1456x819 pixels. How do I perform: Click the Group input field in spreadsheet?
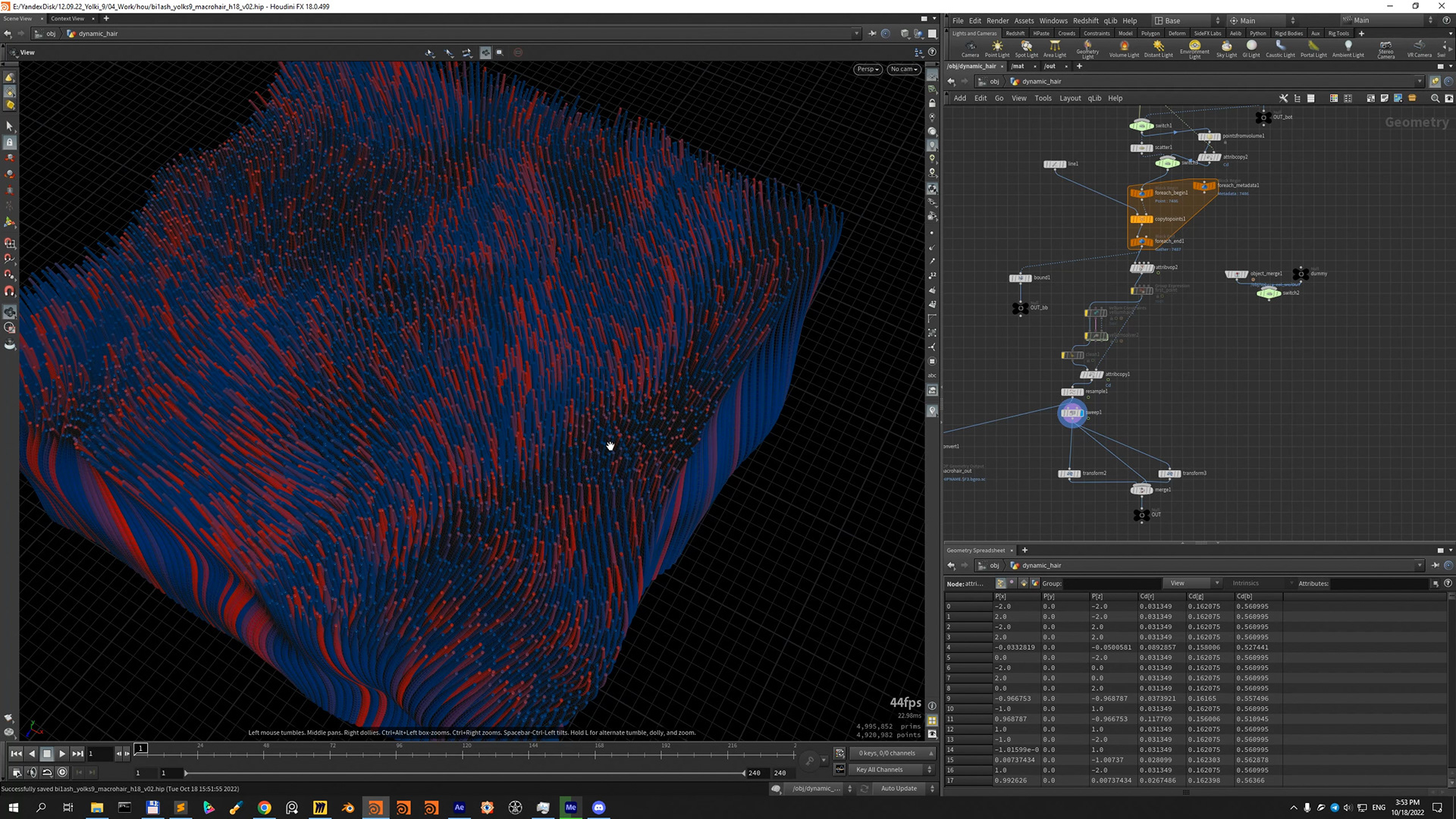click(1112, 583)
